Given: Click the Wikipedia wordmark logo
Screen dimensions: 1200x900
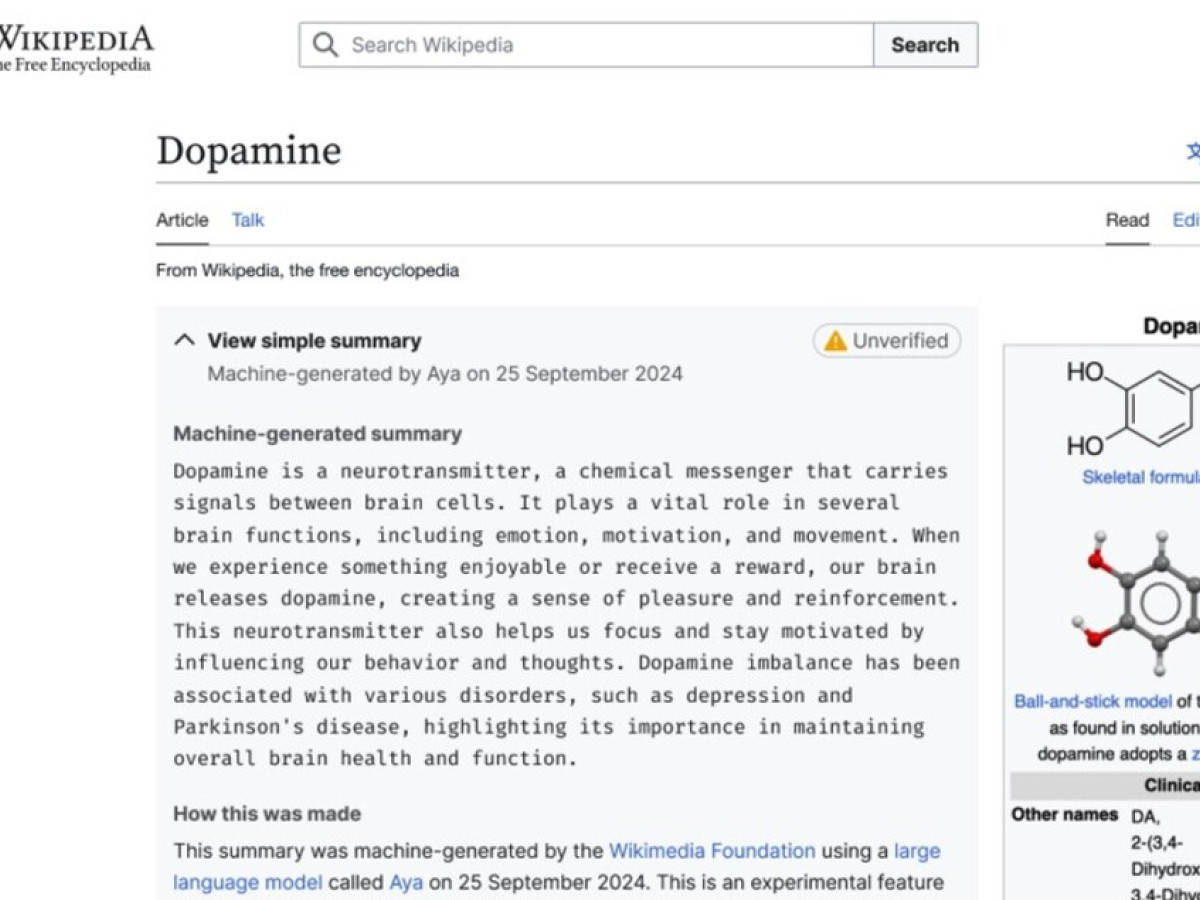Looking at the screenshot, I should point(76,39).
